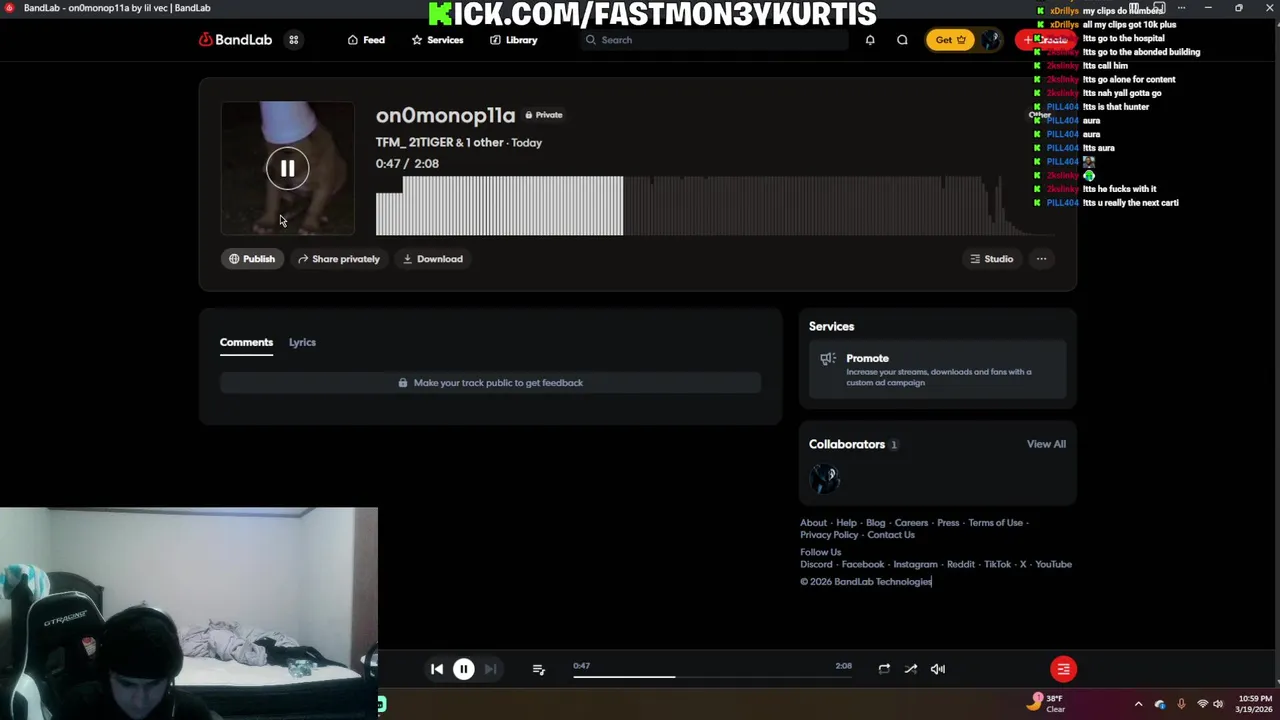This screenshot has width=1280, height=720.
Task: Open the Library page
Action: [513, 40]
